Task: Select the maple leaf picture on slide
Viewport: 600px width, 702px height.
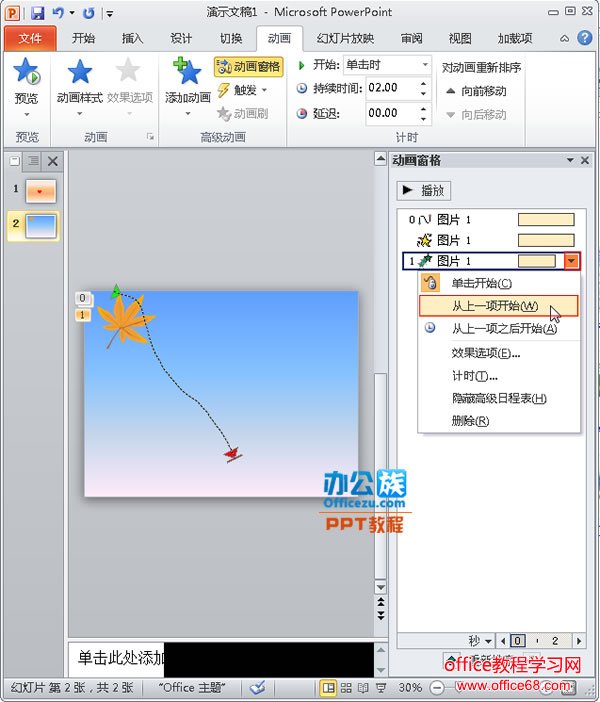Action: click(124, 320)
